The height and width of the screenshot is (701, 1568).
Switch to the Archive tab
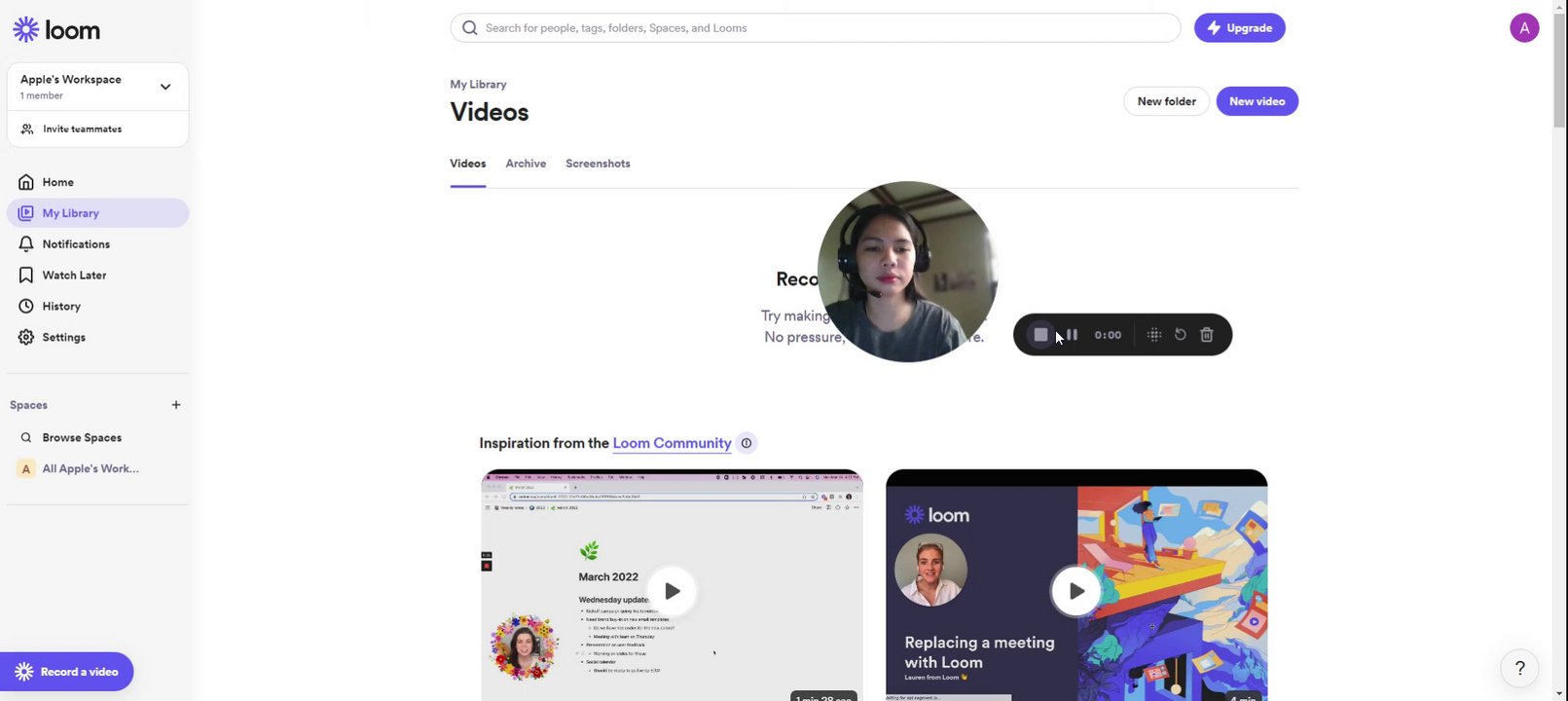tap(526, 164)
